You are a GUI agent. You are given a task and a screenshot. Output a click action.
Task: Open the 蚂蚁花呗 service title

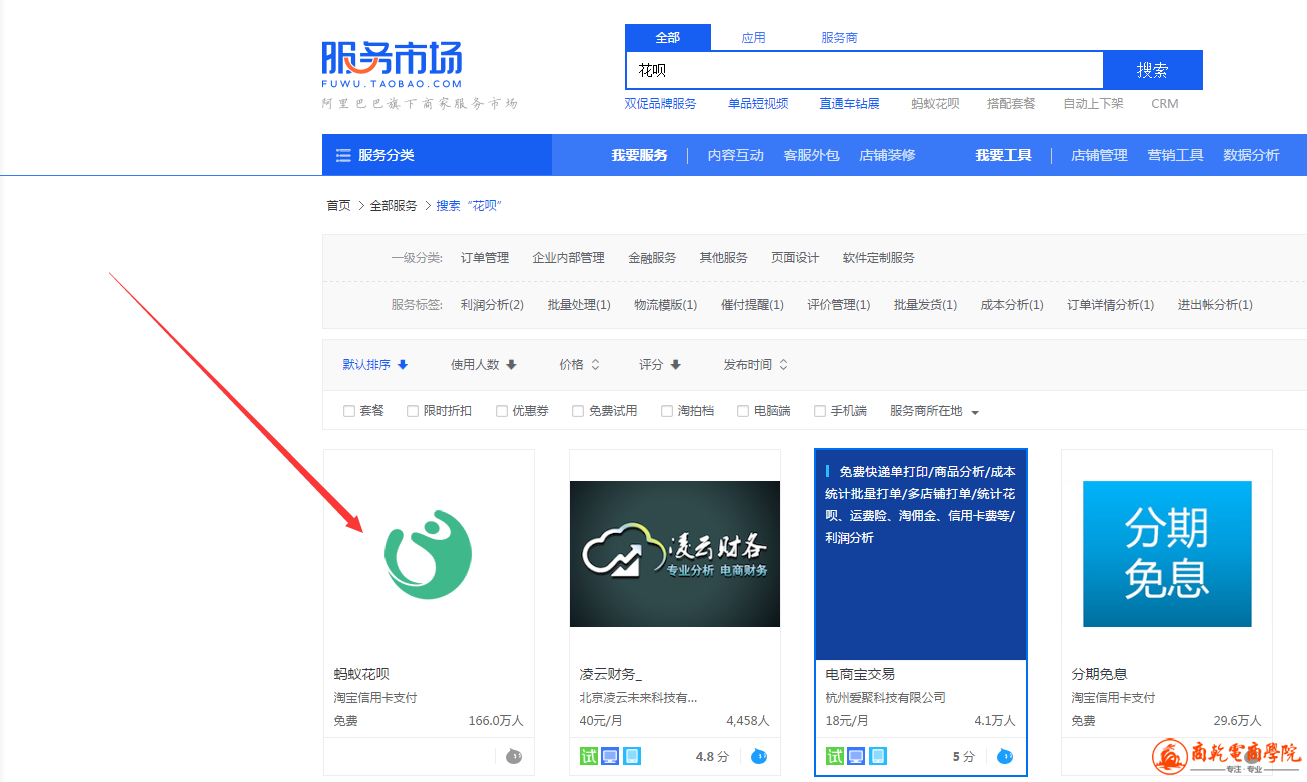[x=362, y=674]
